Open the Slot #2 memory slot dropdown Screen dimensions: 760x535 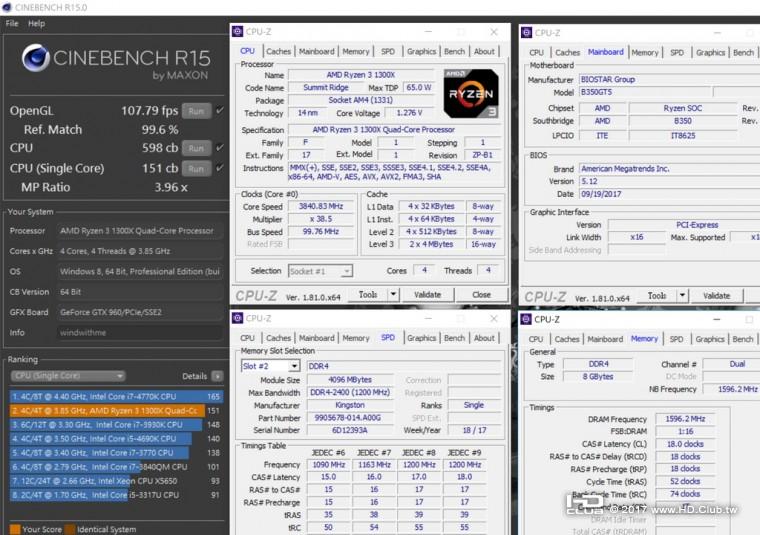(270, 366)
